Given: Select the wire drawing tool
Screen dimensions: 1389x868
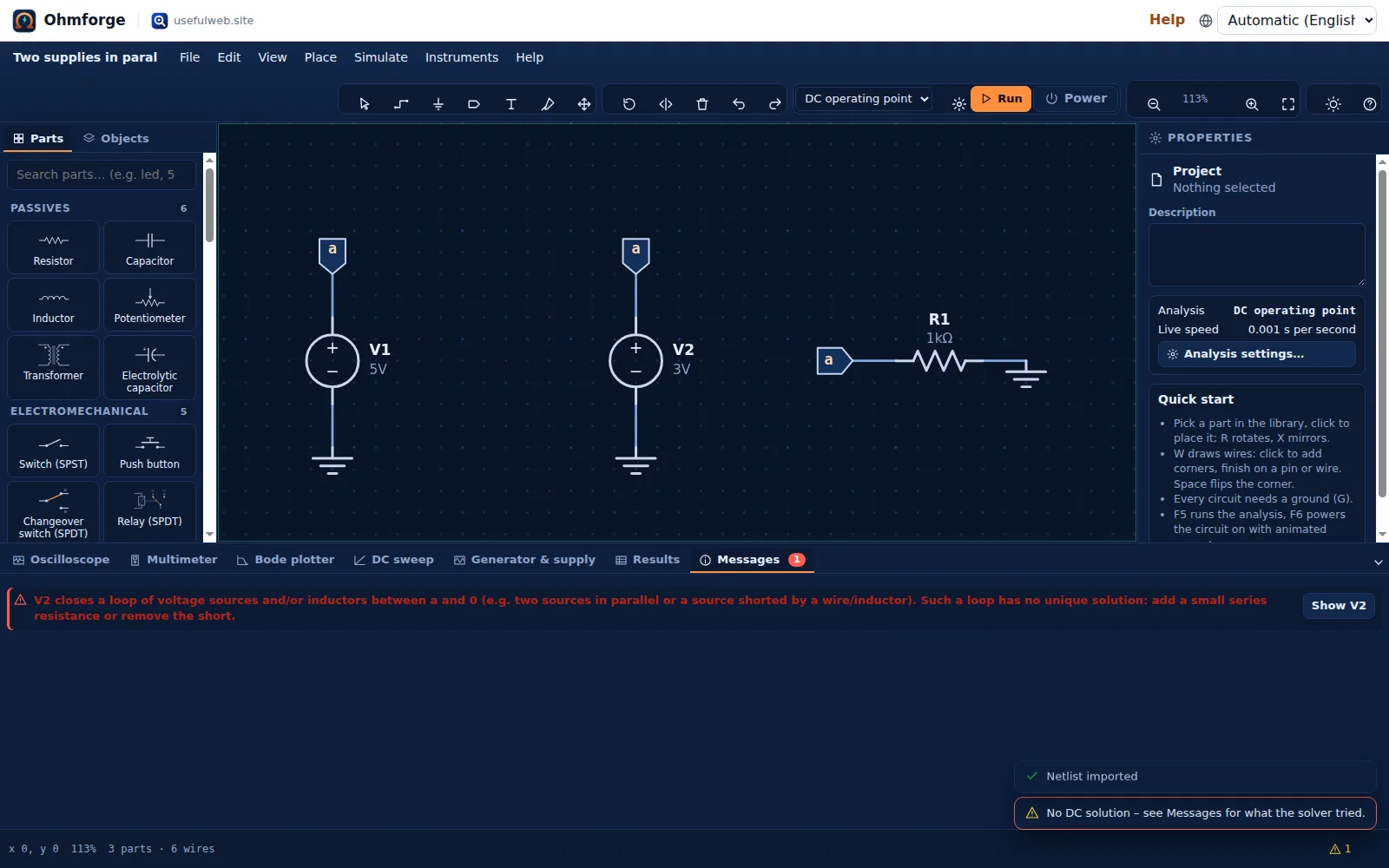Looking at the screenshot, I should 401,104.
